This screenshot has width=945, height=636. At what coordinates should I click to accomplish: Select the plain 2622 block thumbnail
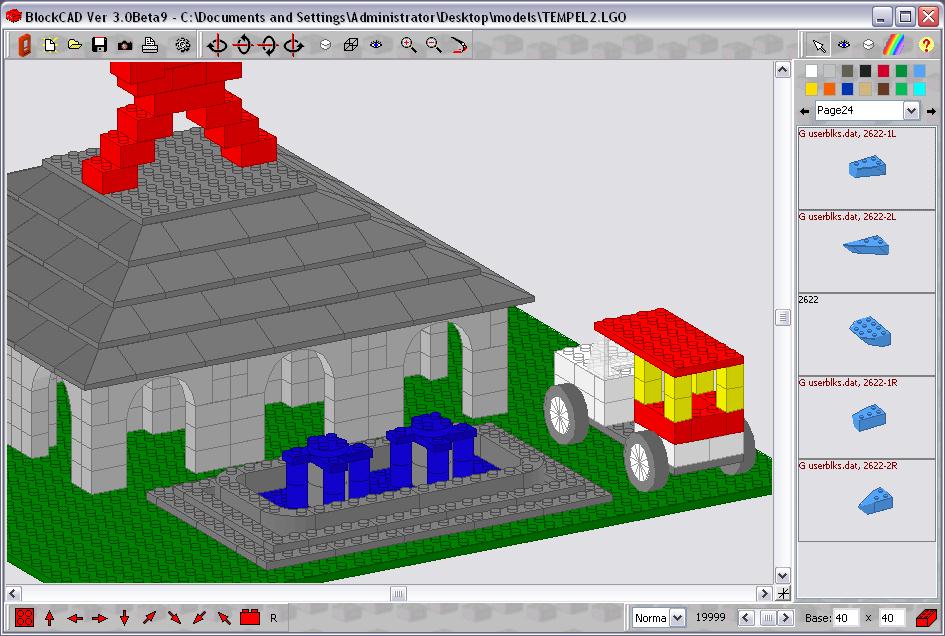coord(867,335)
